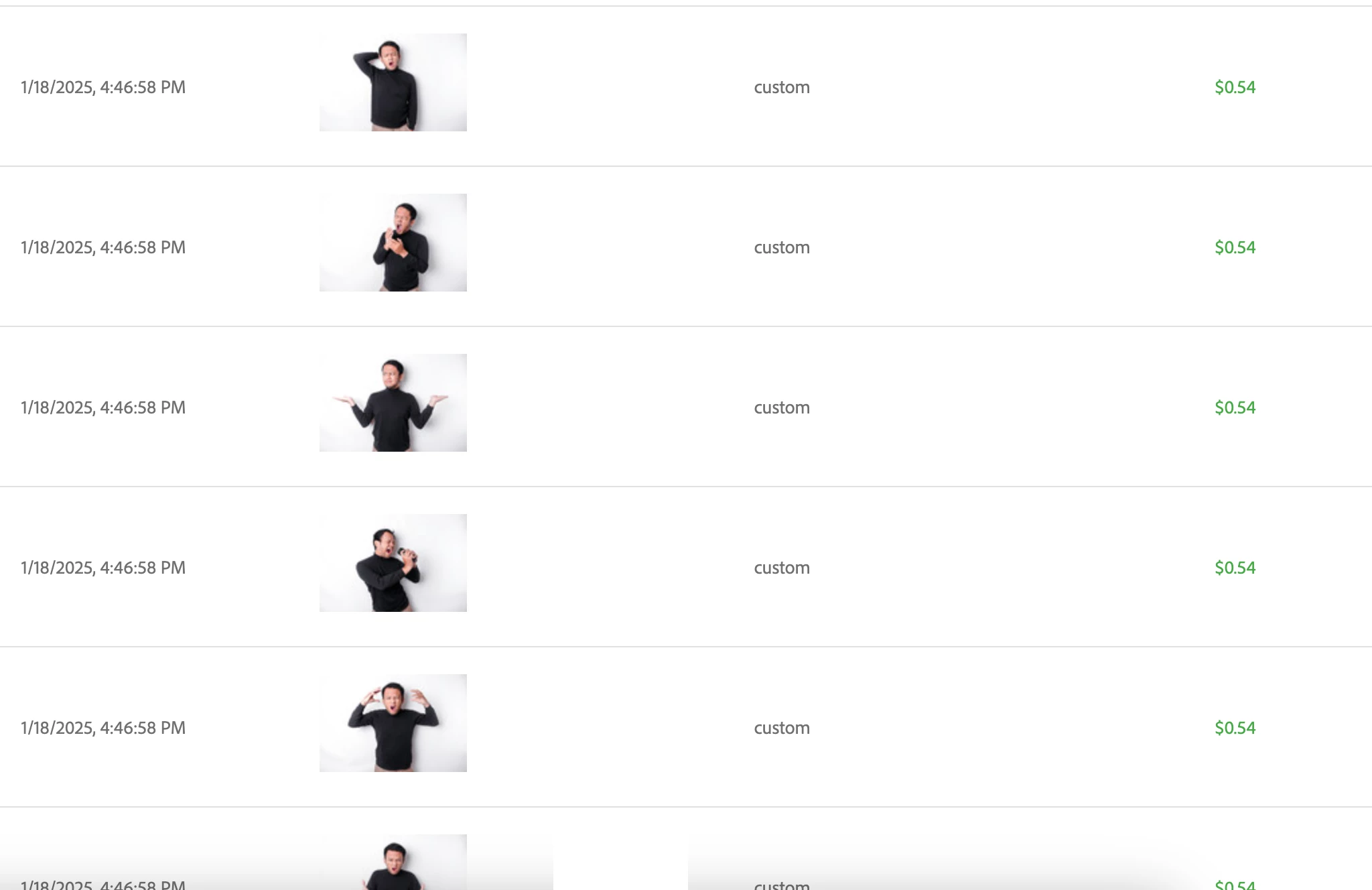Open thumbnail of man singing into microphone
1372x890 pixels.
(x=393, y=563)
